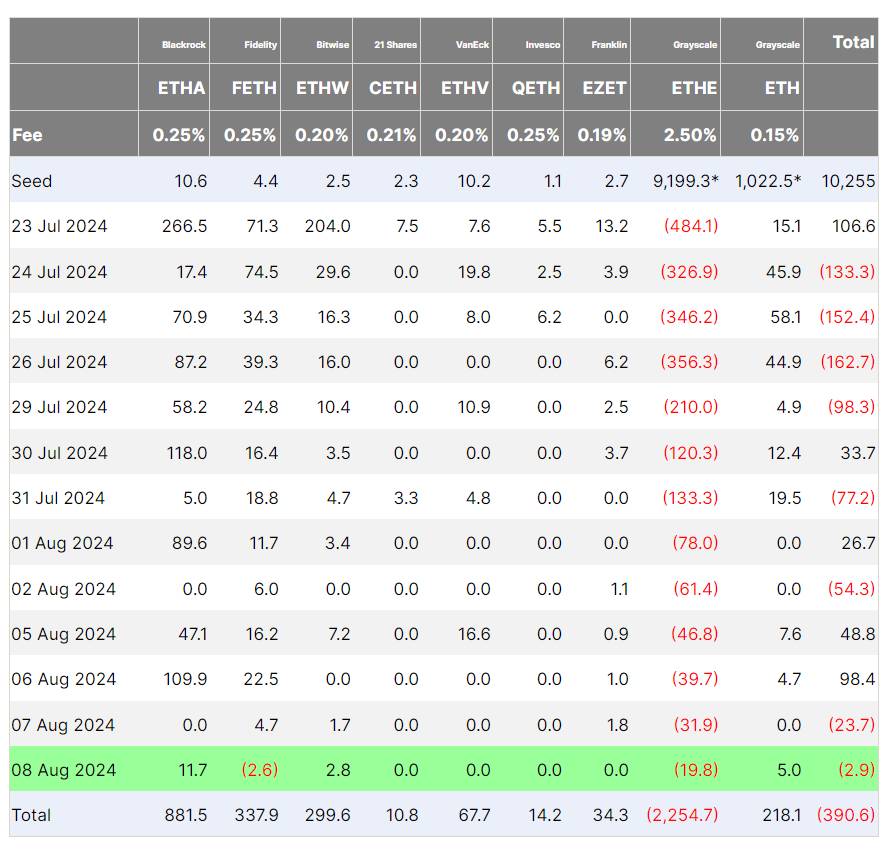
Task: Click the Fidelity issuer label
Action: [x=260, y=44]
